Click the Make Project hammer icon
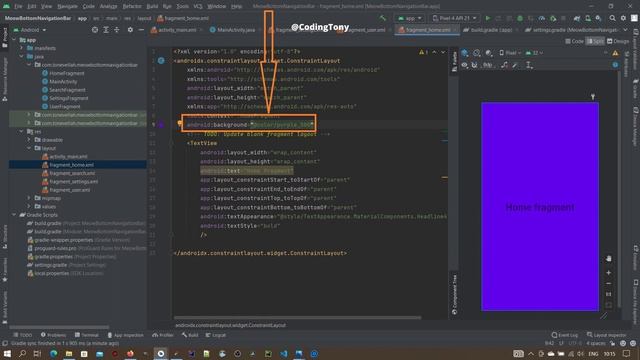640x360 pixels. 382,18
